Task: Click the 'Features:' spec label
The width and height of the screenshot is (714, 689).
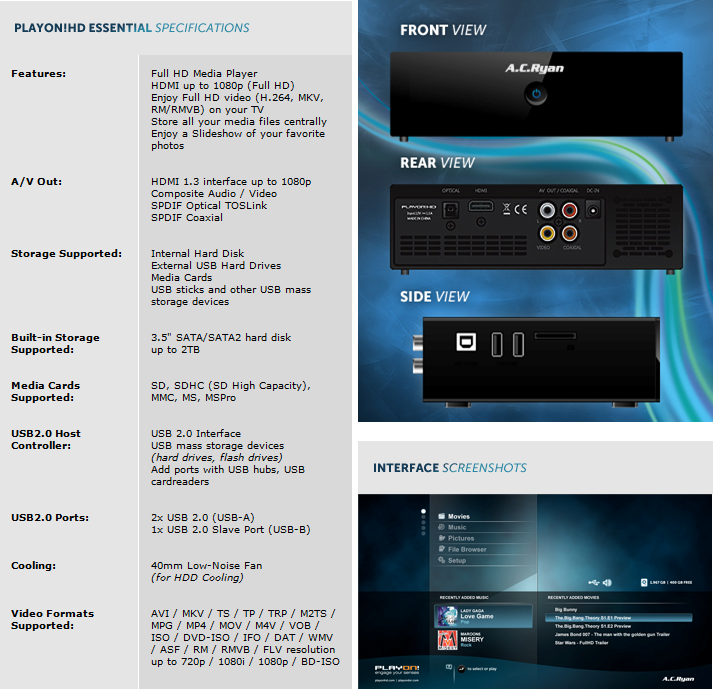Action: pos(38,74)
